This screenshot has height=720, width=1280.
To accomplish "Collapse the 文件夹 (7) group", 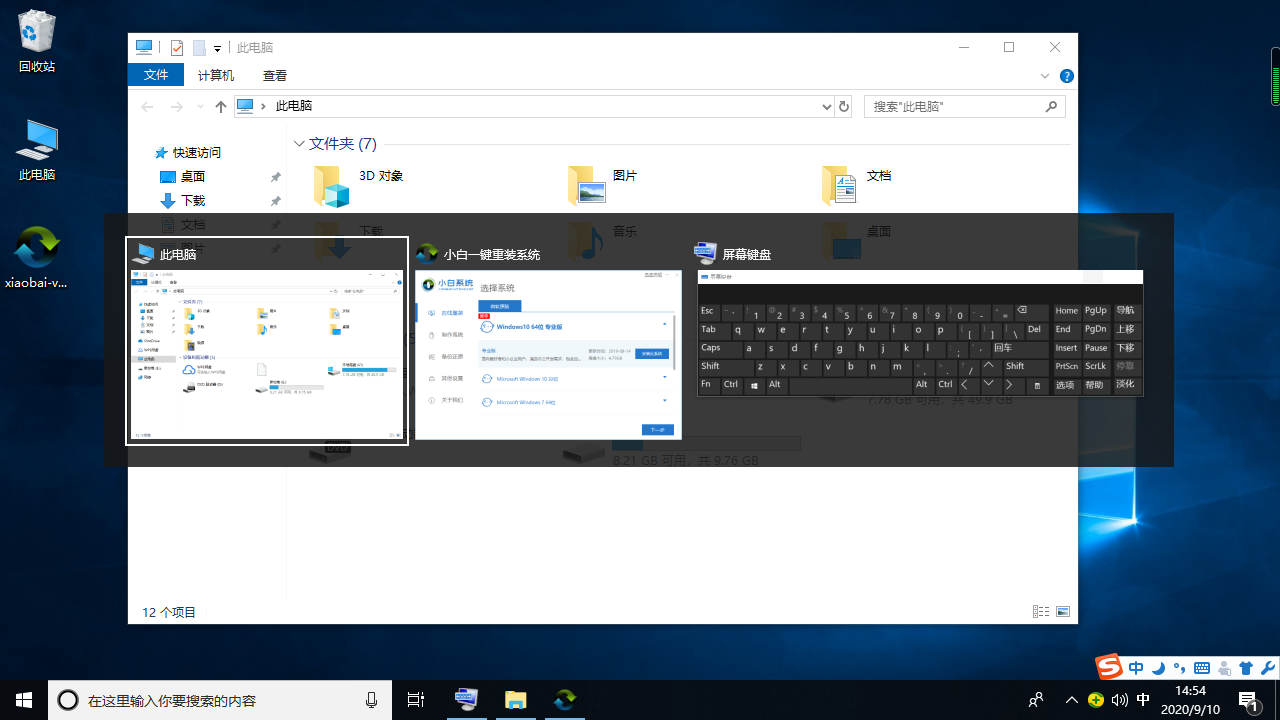I will click(299, 144).
